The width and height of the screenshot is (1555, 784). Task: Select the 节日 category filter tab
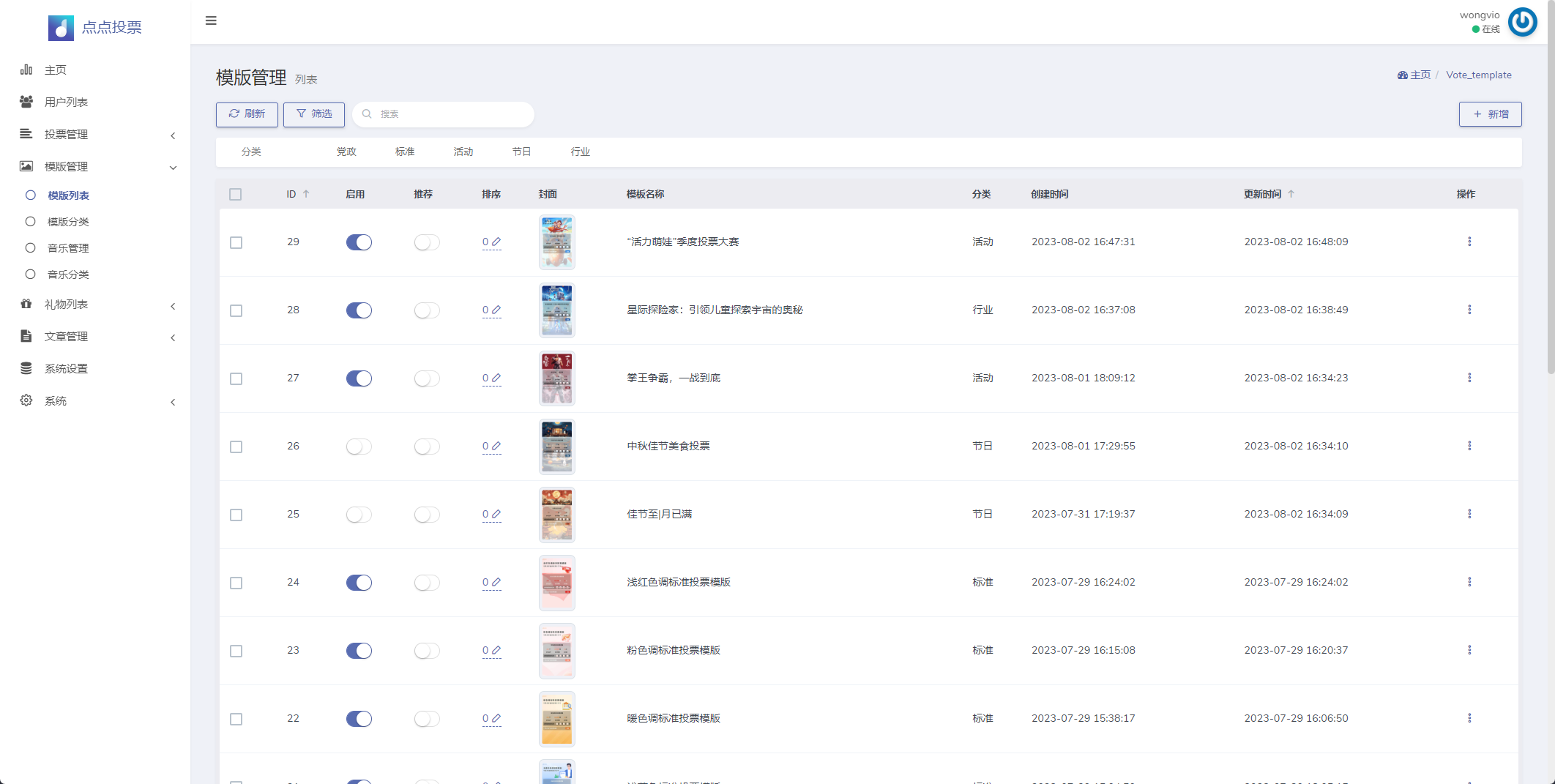click(521, 152)
